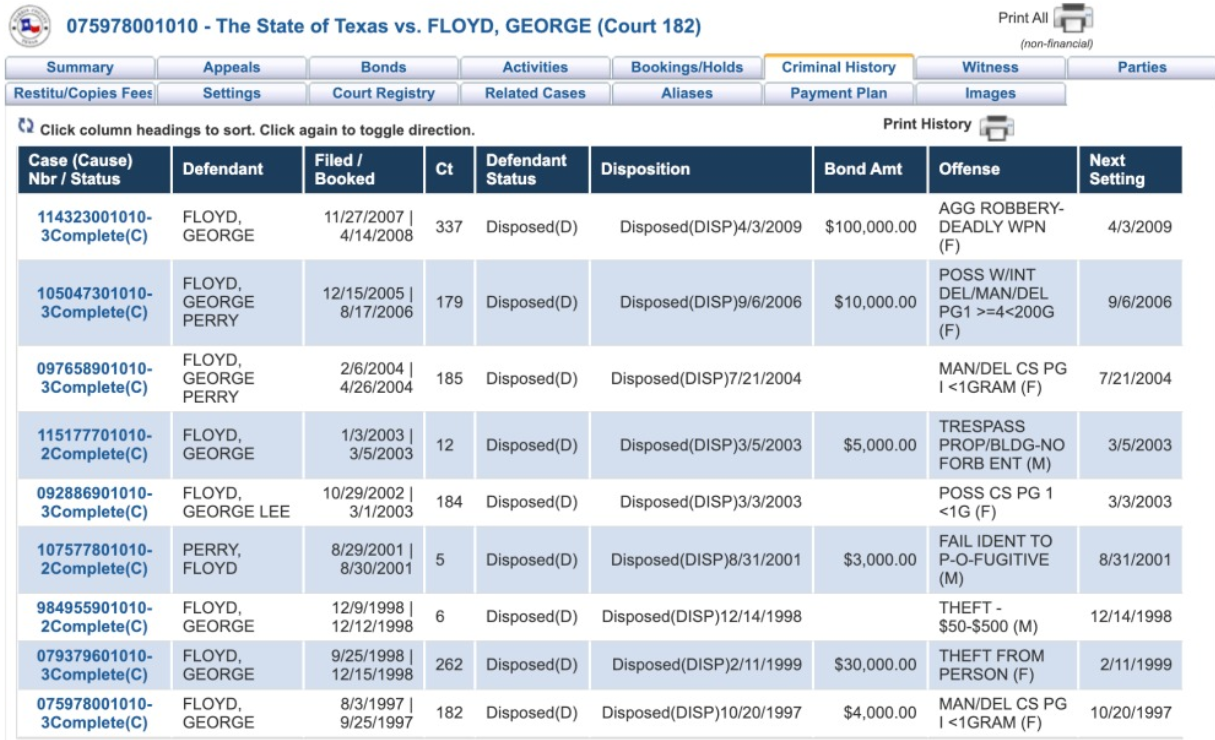
Task: Sort by the Bond Amt column heading
Action: [x=871, y=170]
